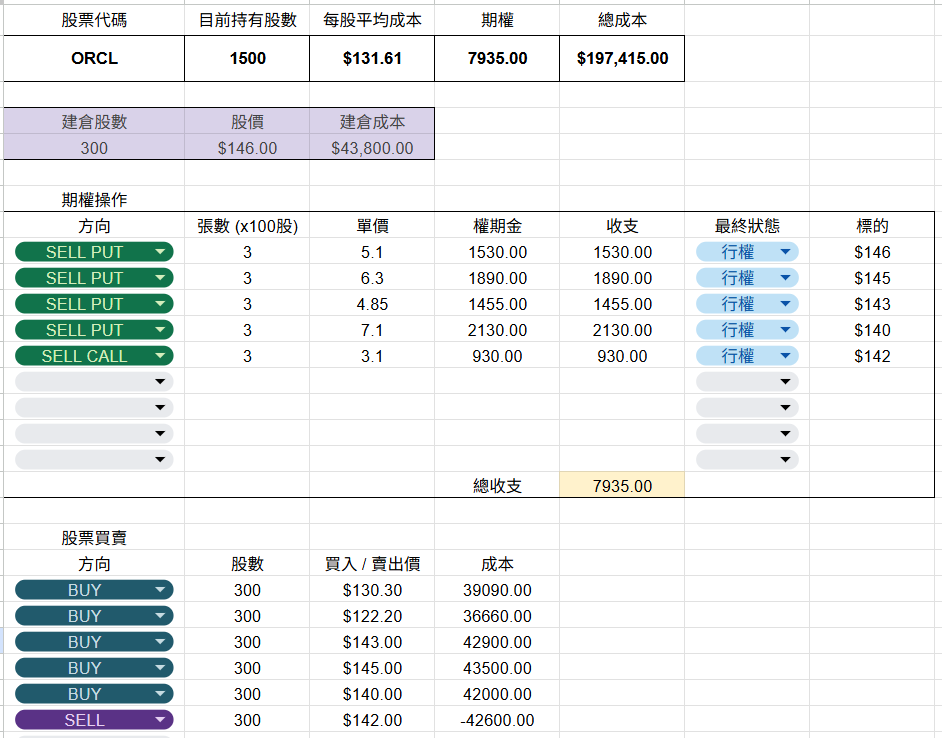Select the 42900.00 cost cell
Viewport: 942px width, 738px height.
click(x=497, y=642)
